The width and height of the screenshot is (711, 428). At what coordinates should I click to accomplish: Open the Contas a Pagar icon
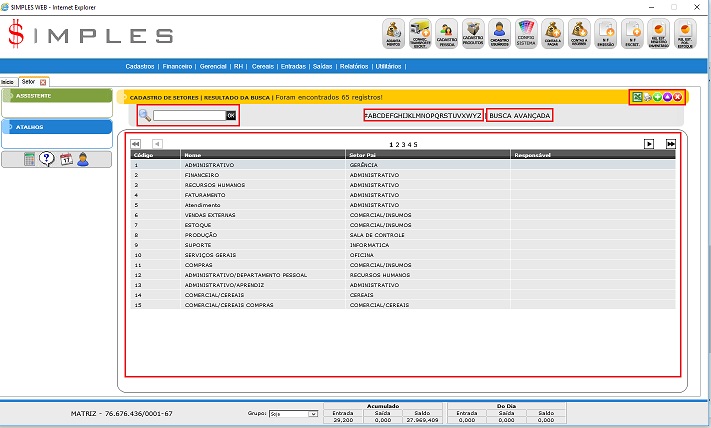[552, 34]
